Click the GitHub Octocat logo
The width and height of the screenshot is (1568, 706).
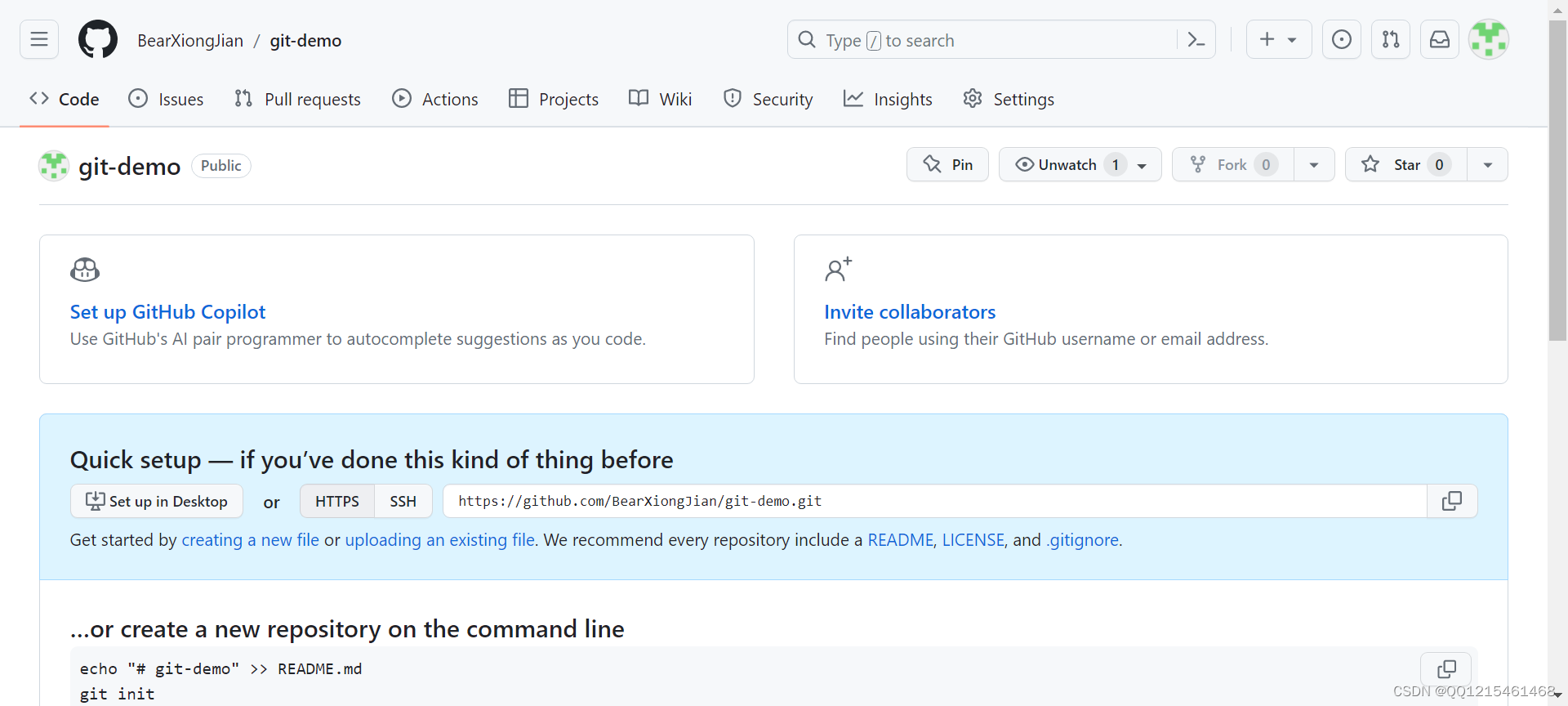tap(98, 39)
